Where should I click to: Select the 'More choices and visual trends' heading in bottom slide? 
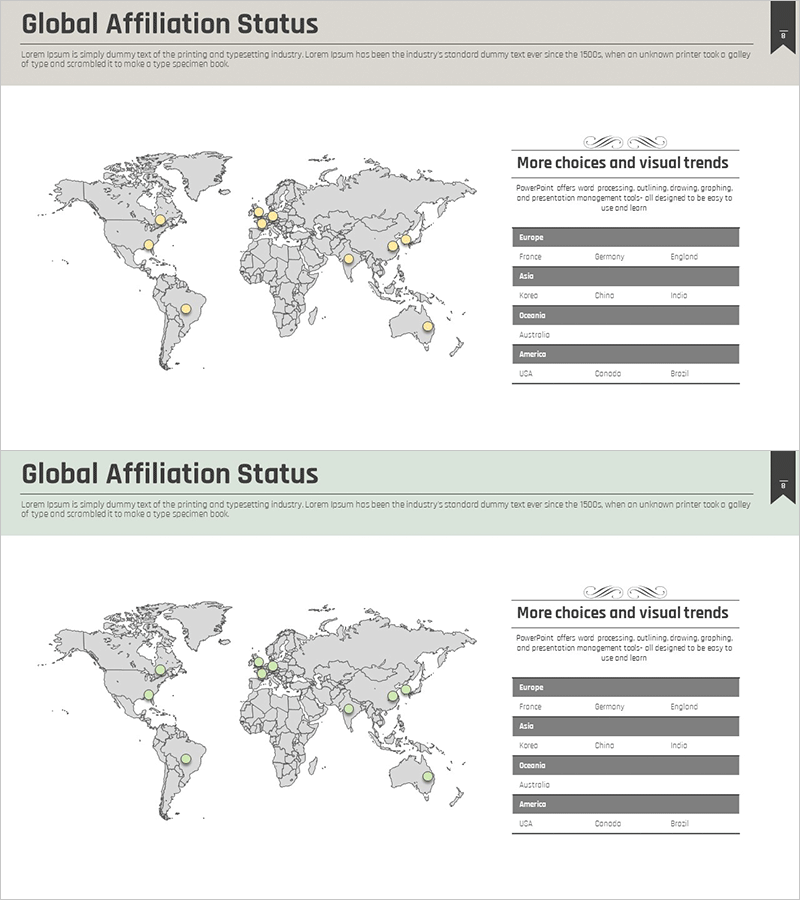[622, 613]
